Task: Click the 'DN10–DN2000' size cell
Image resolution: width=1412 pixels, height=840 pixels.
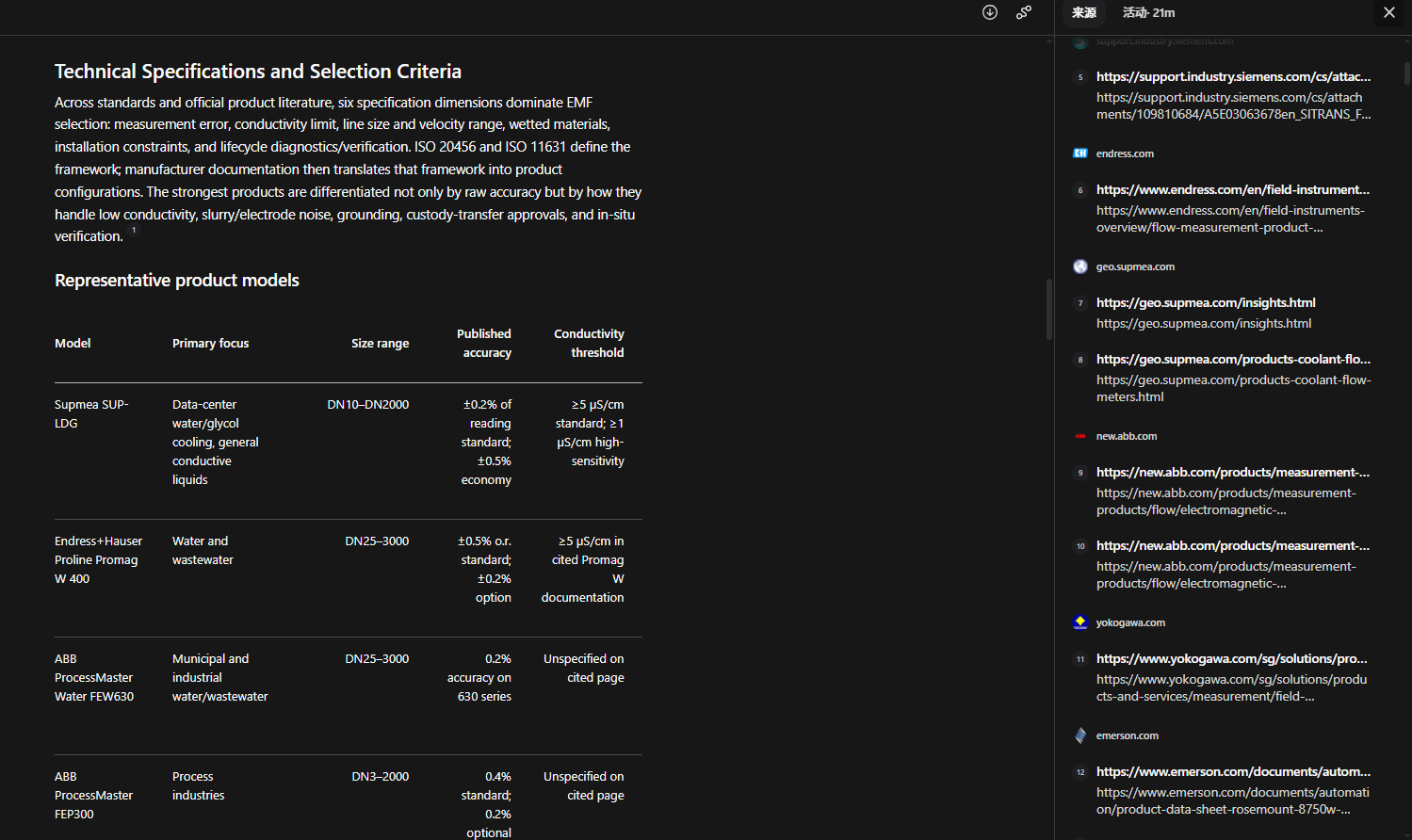Action: click(368, 405)
